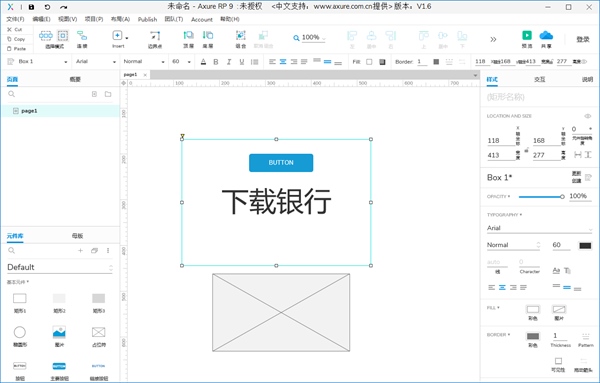
Task: Switch to the 说明 notes tab
Action: coord(587,79)
